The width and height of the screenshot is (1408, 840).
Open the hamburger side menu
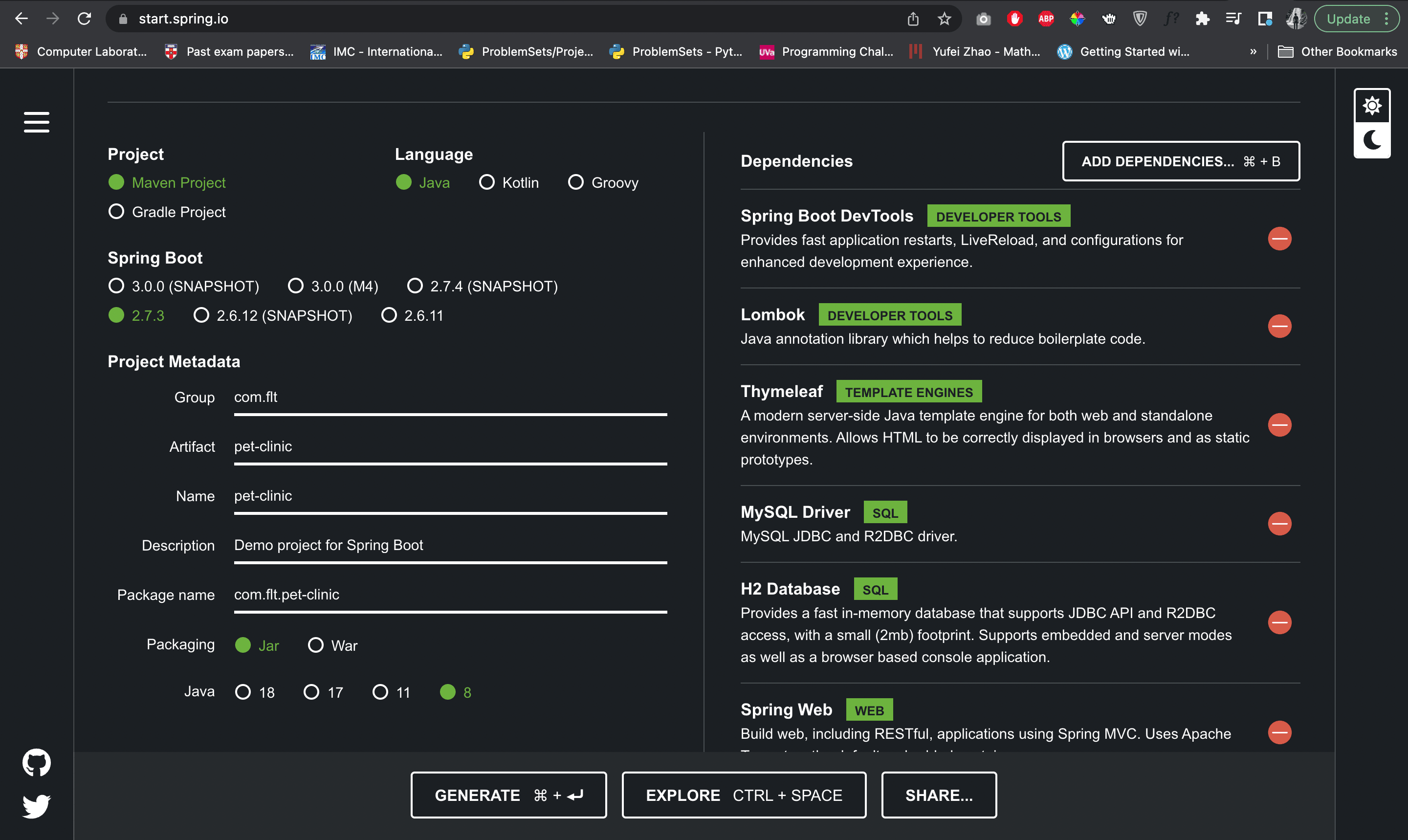click(36, 122)
